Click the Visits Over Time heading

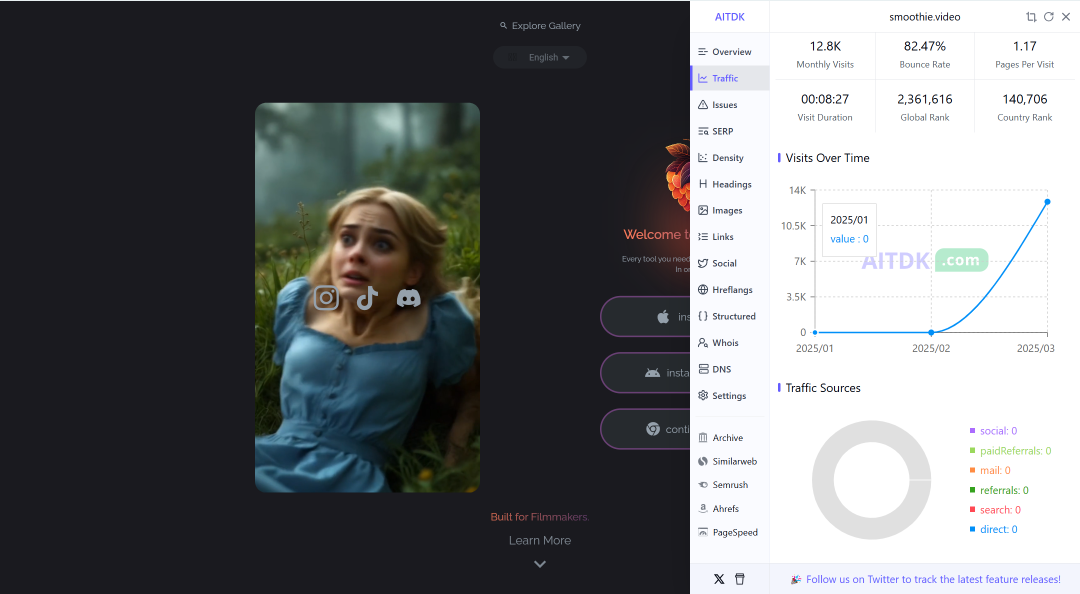[827, 158]
